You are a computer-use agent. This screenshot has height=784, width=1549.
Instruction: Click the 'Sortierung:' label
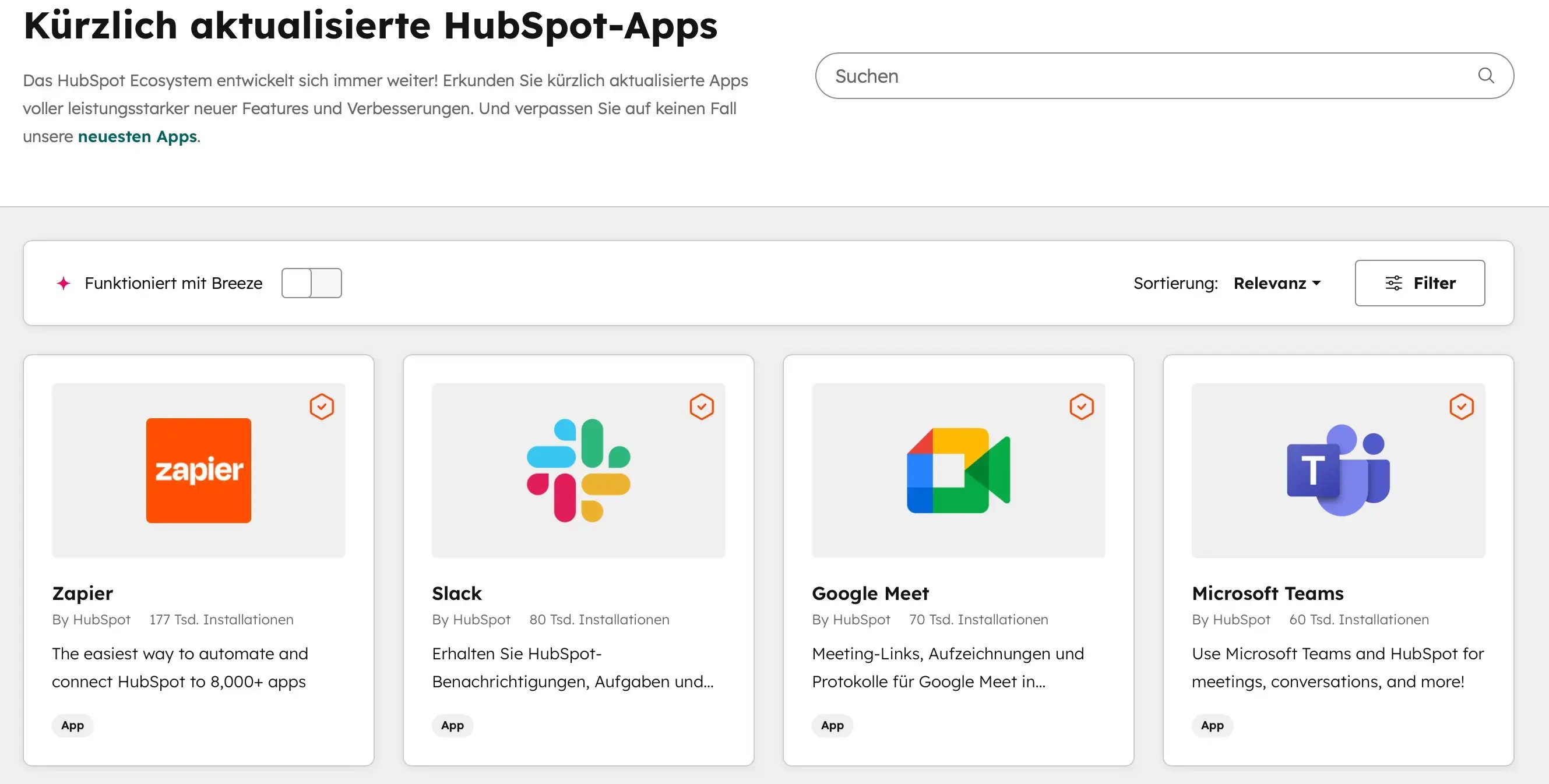(x=1175, y=283)
